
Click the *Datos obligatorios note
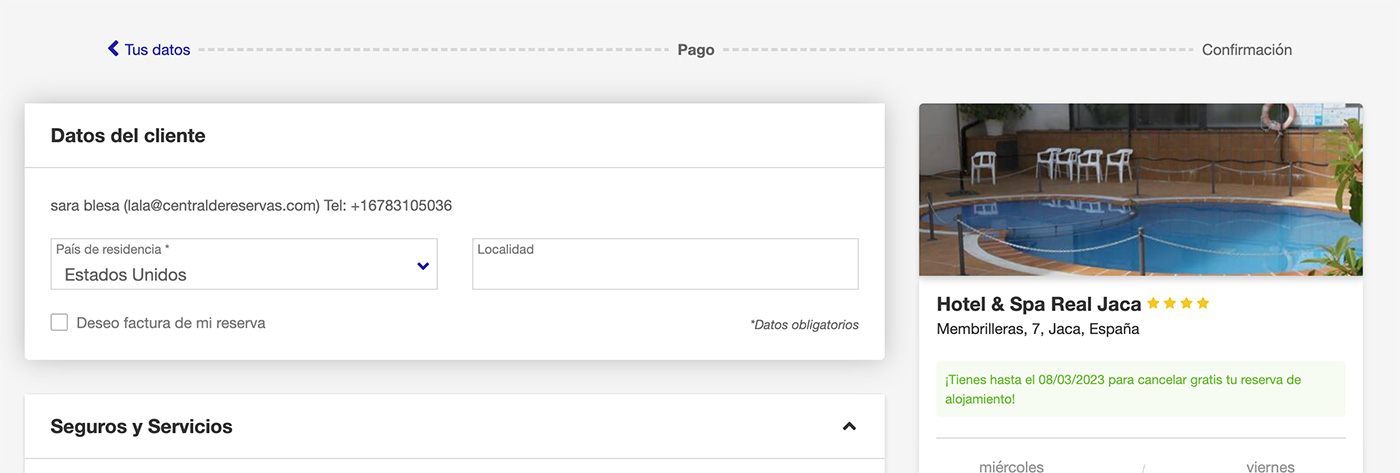[x=804, y=325]
